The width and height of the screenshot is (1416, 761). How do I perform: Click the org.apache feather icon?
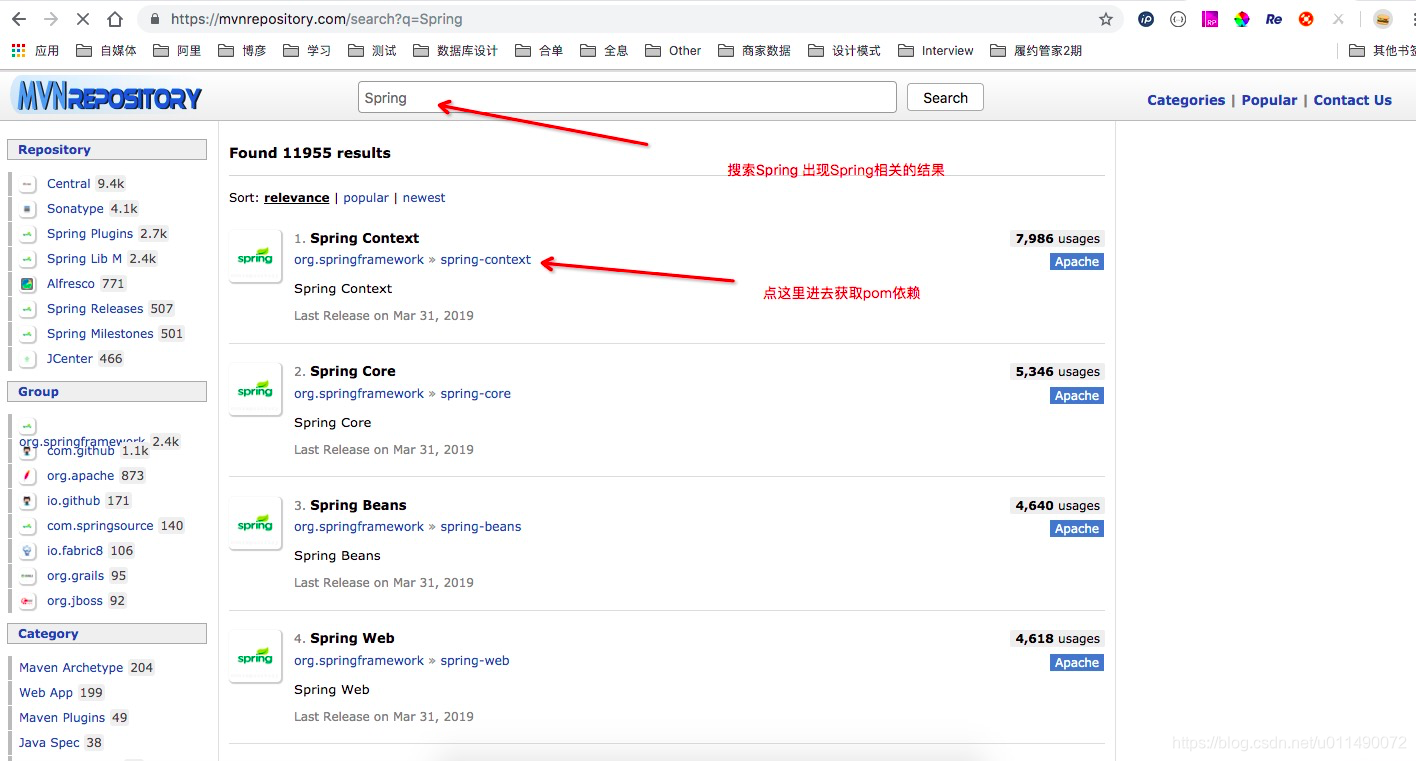click(x=28, y=476)
